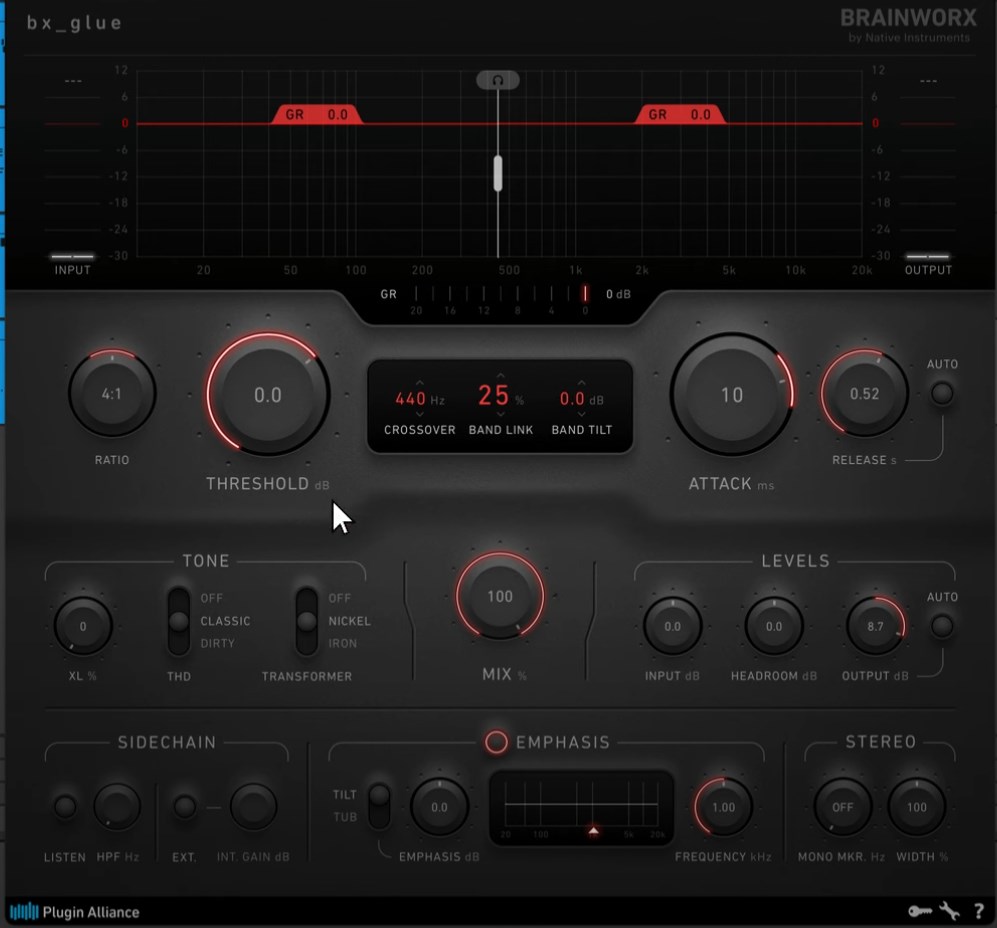
Task: Click the Brainworx logo
Action: click(x=907, y=23)
